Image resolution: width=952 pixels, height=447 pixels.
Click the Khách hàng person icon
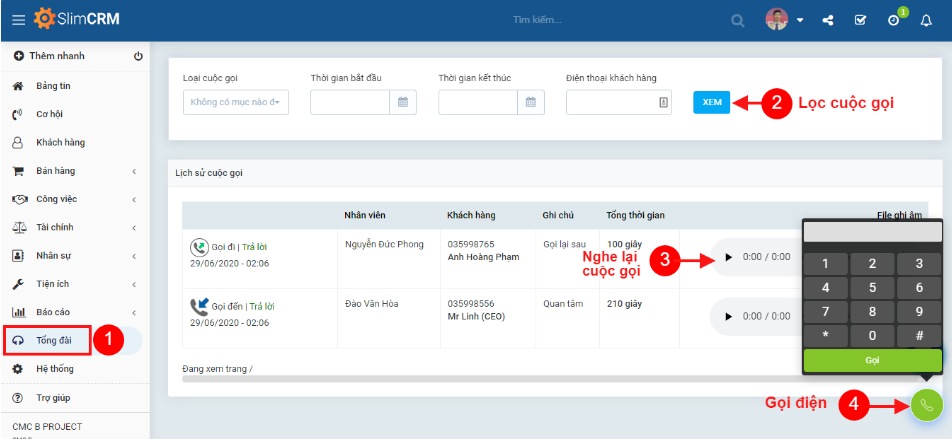tap(18, 143)
